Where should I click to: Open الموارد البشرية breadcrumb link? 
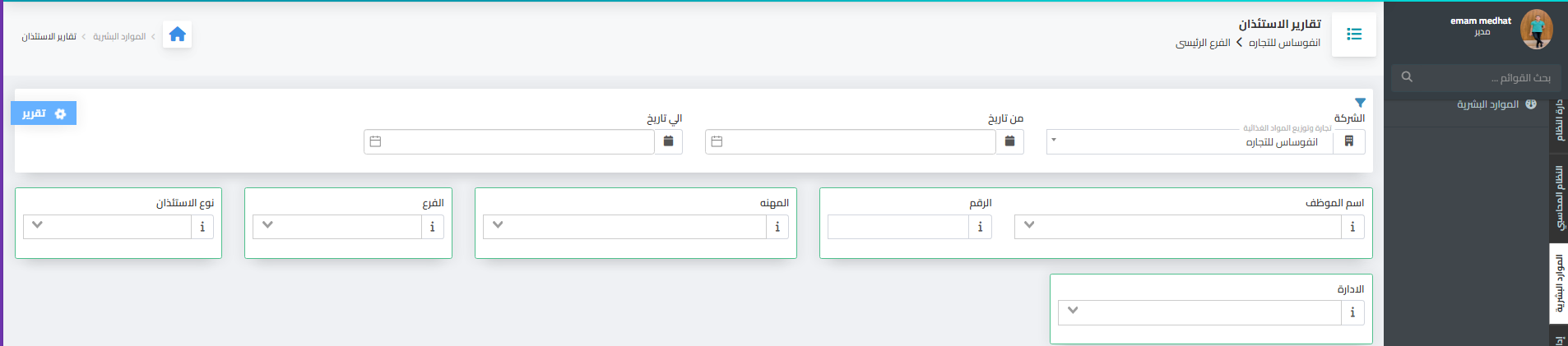119,36
